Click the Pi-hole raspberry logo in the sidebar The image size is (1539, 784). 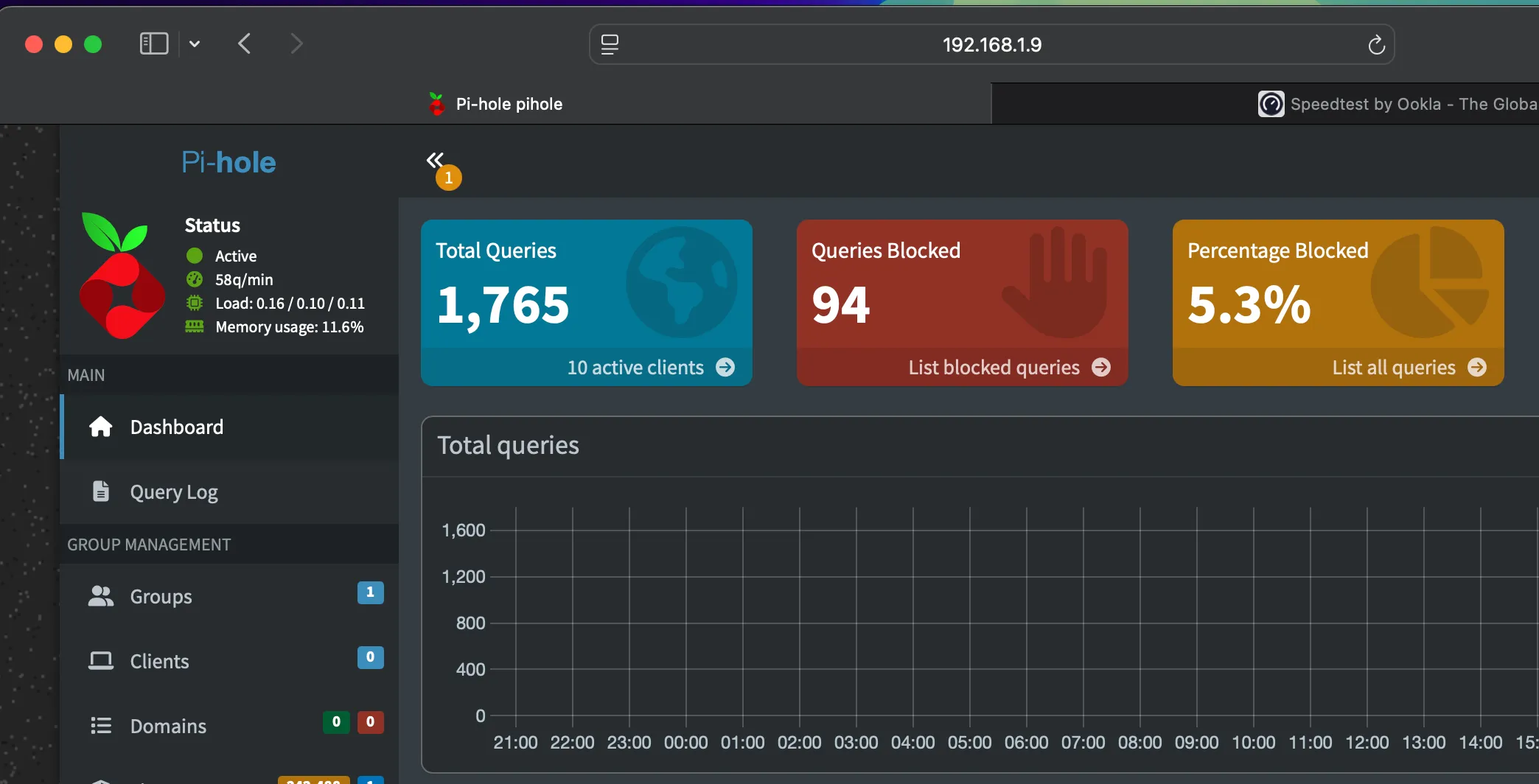click(x=122, y=277)
